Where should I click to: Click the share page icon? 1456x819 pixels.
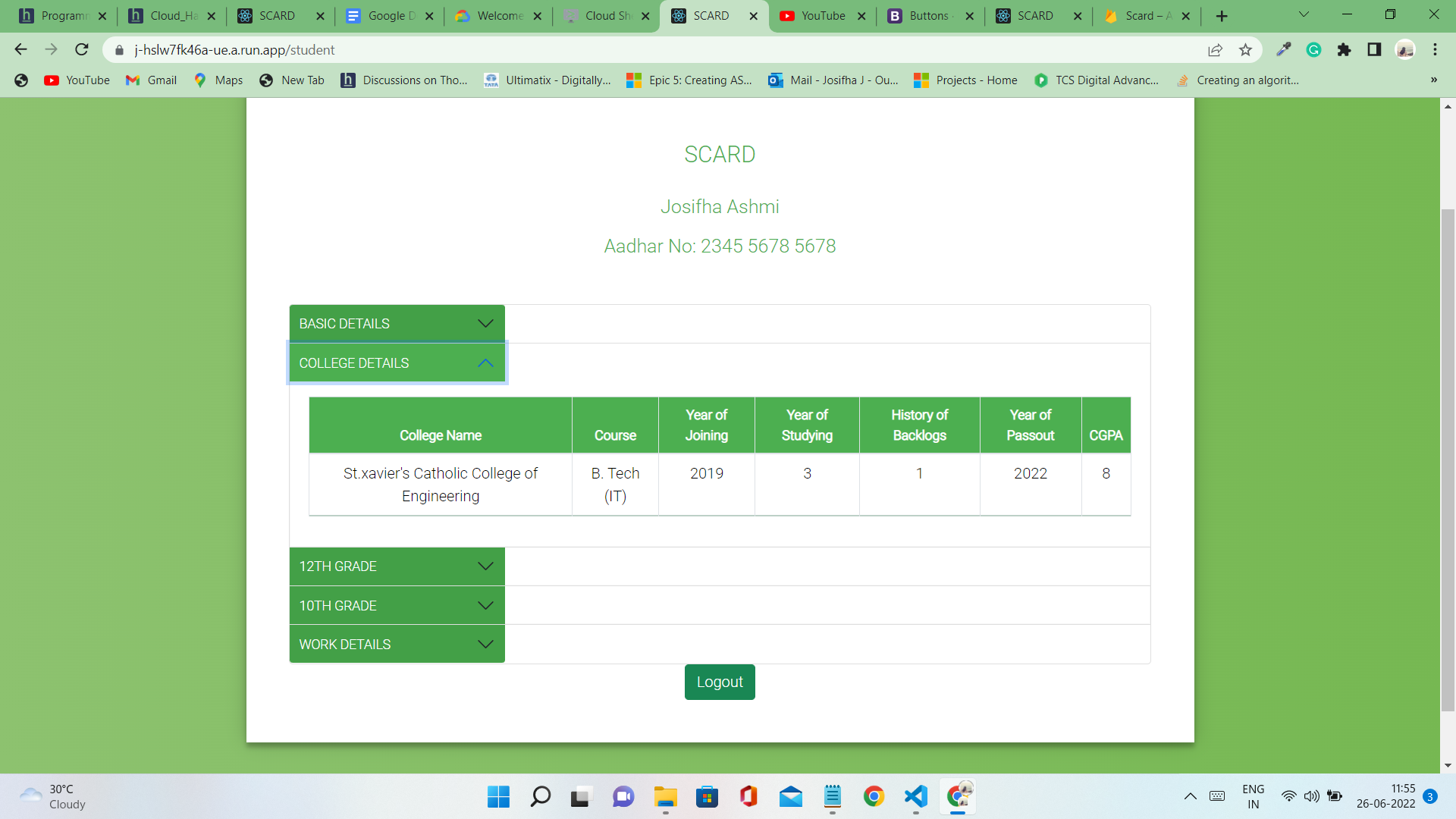pos(1215,50)
